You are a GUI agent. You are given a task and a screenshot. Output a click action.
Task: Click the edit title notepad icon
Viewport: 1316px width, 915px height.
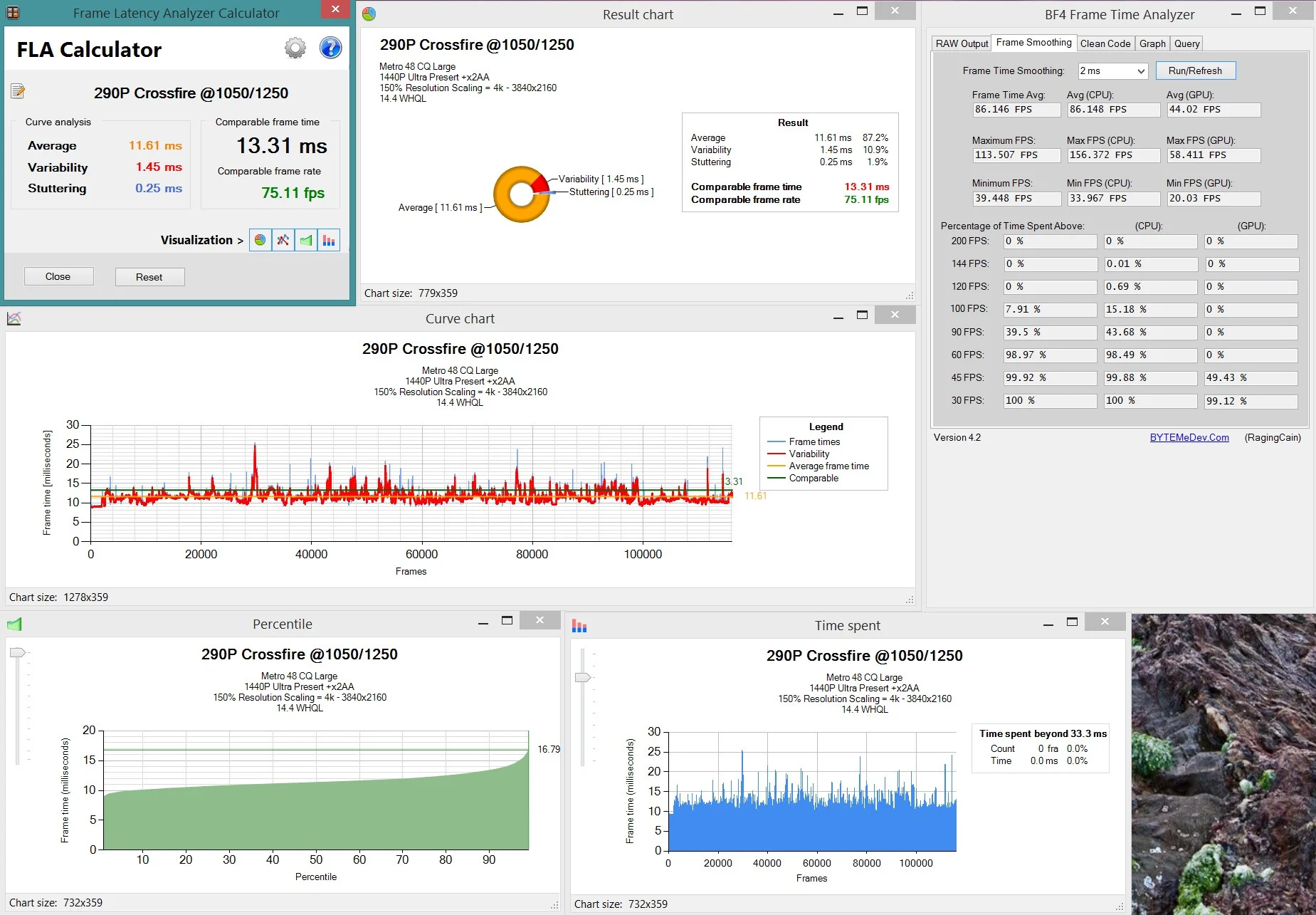[x=18, y=91]
